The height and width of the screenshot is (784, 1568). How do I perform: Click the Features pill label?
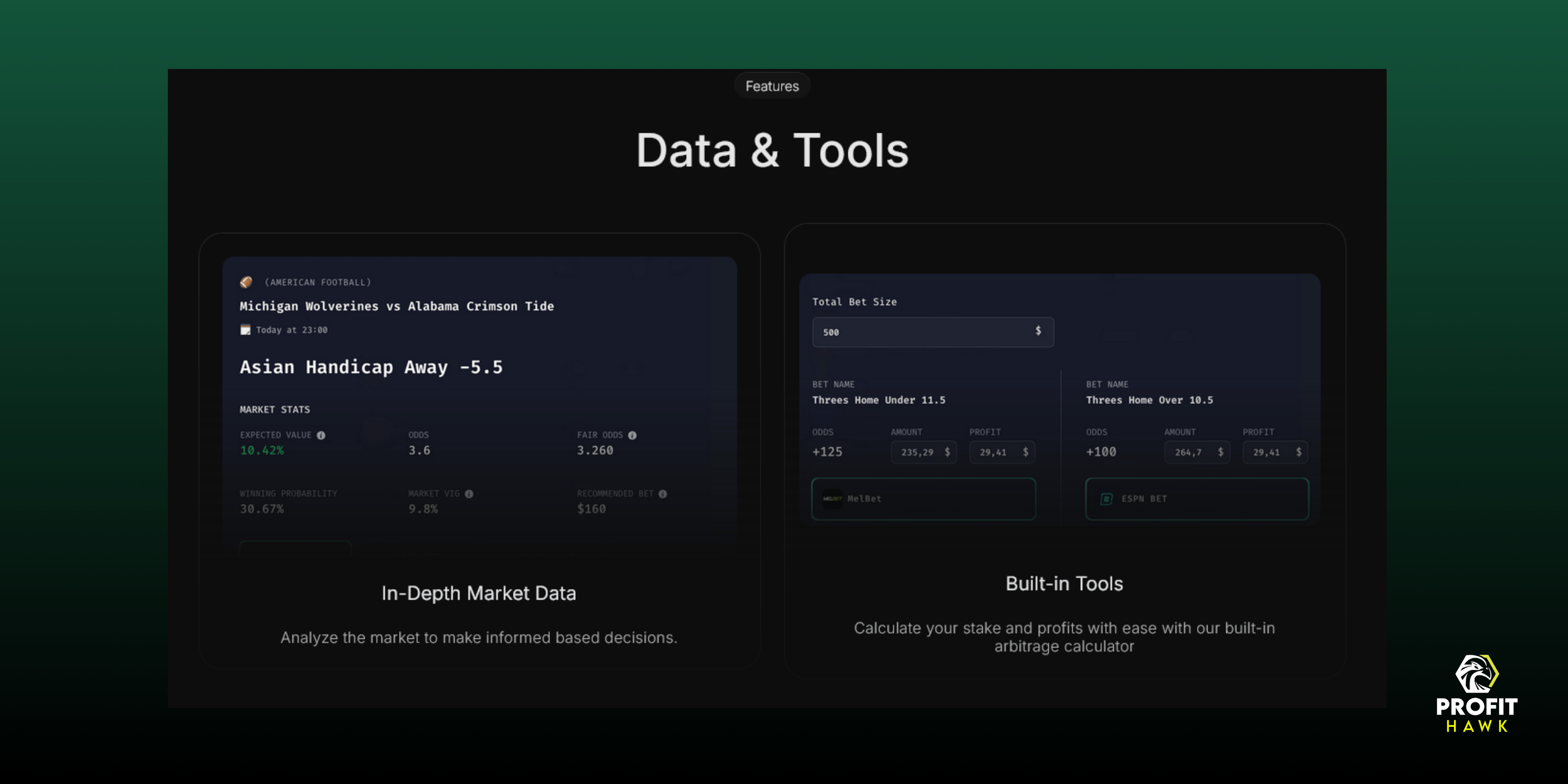click(772, 87)
